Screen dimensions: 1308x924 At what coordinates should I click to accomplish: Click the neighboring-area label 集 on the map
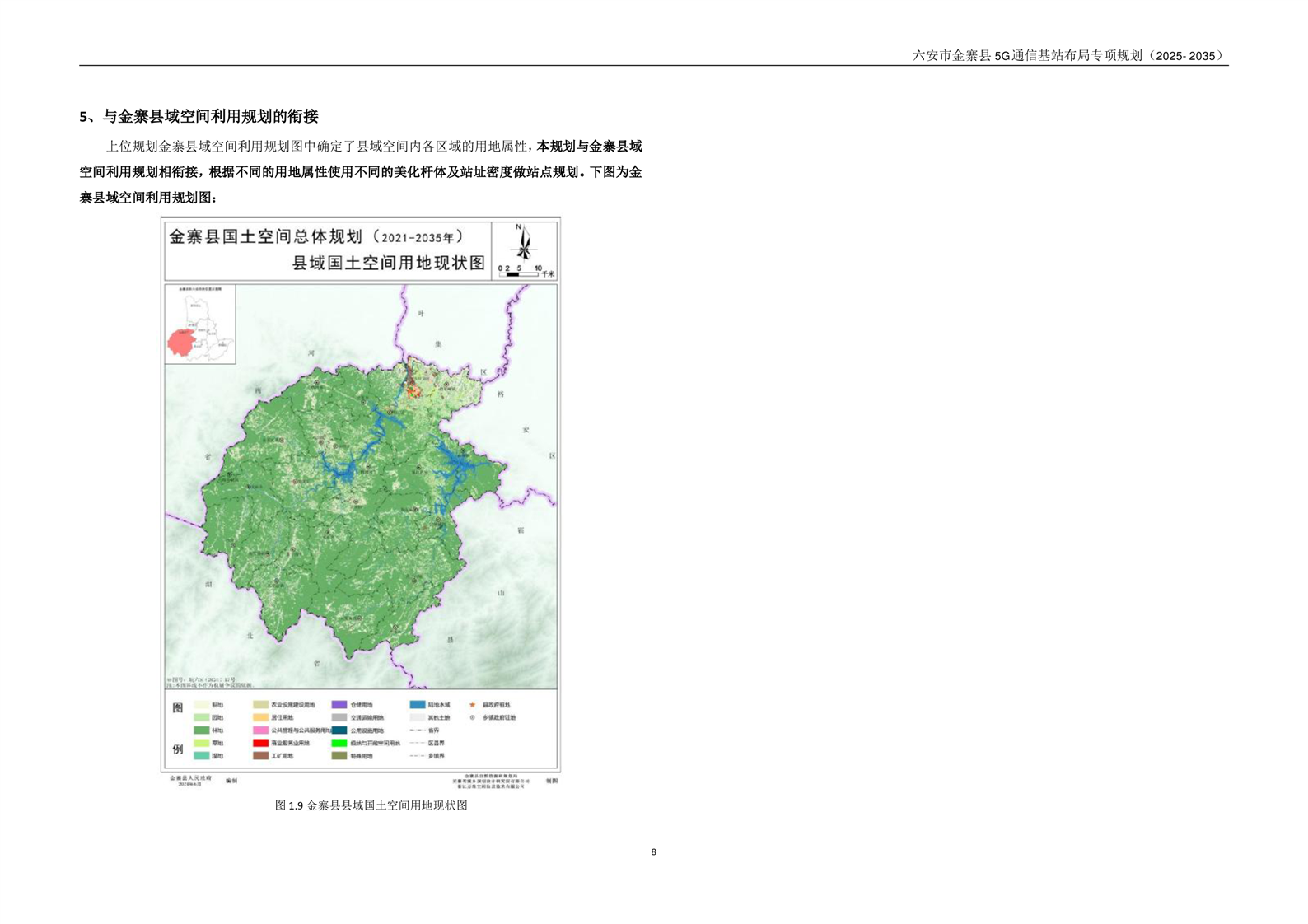click(x=438, y=343)
